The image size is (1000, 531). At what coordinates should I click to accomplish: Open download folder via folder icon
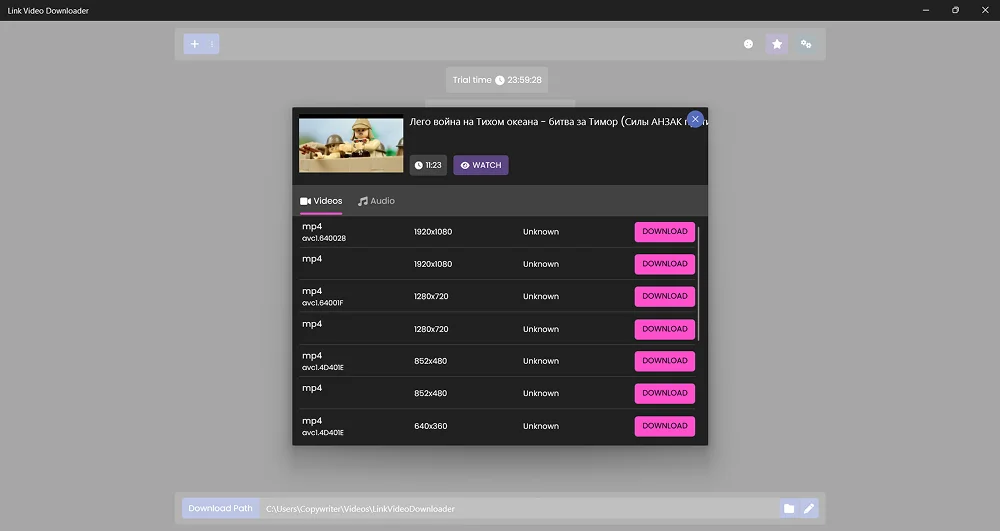point(789,508)
